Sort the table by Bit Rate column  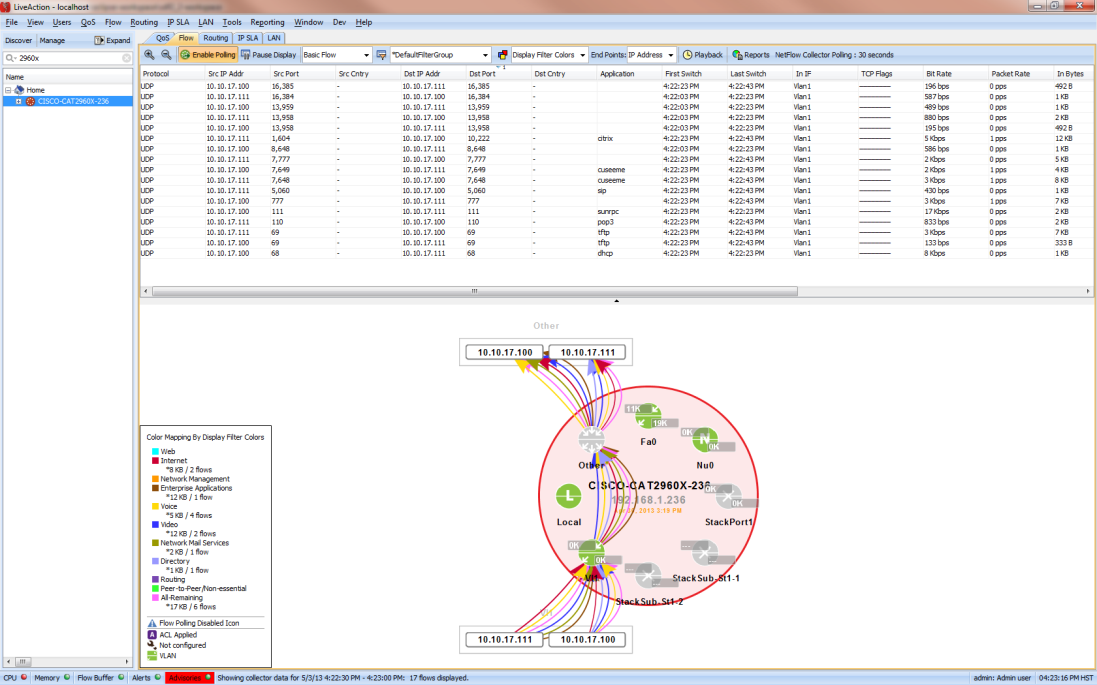pos(955,73)
